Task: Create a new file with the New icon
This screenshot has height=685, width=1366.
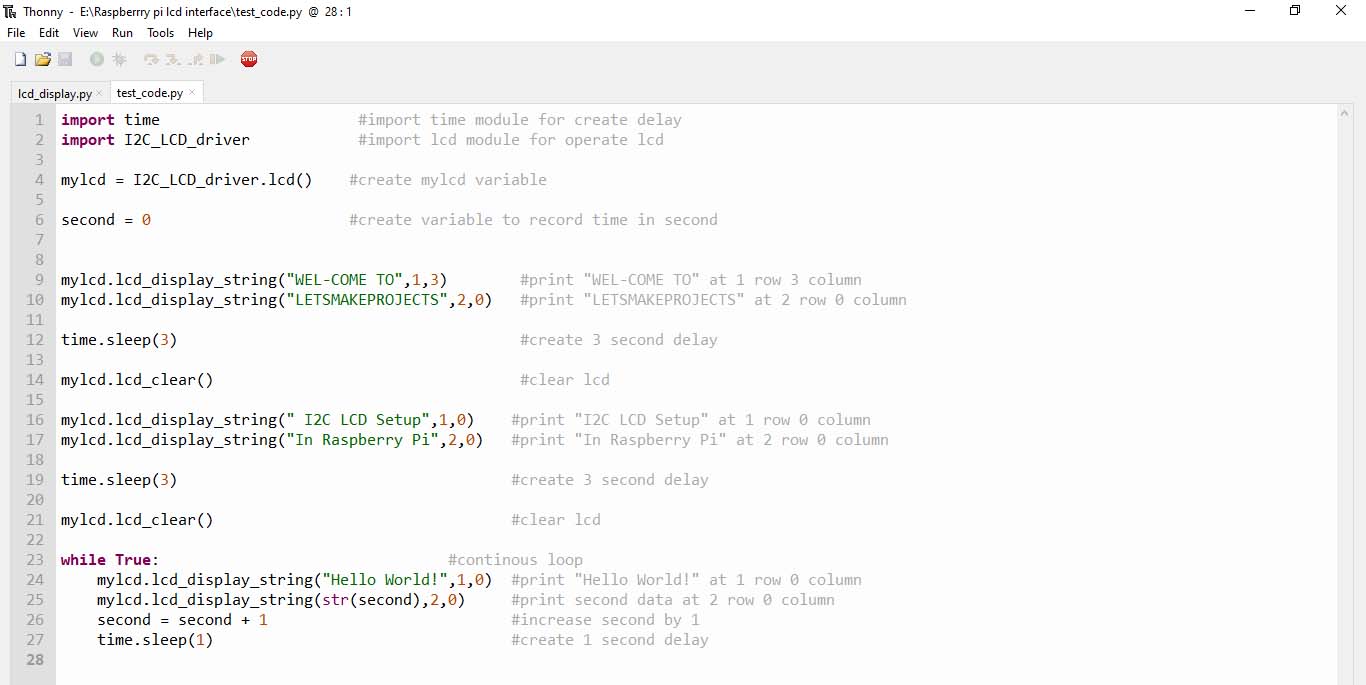Action: (x=20, y=60)
